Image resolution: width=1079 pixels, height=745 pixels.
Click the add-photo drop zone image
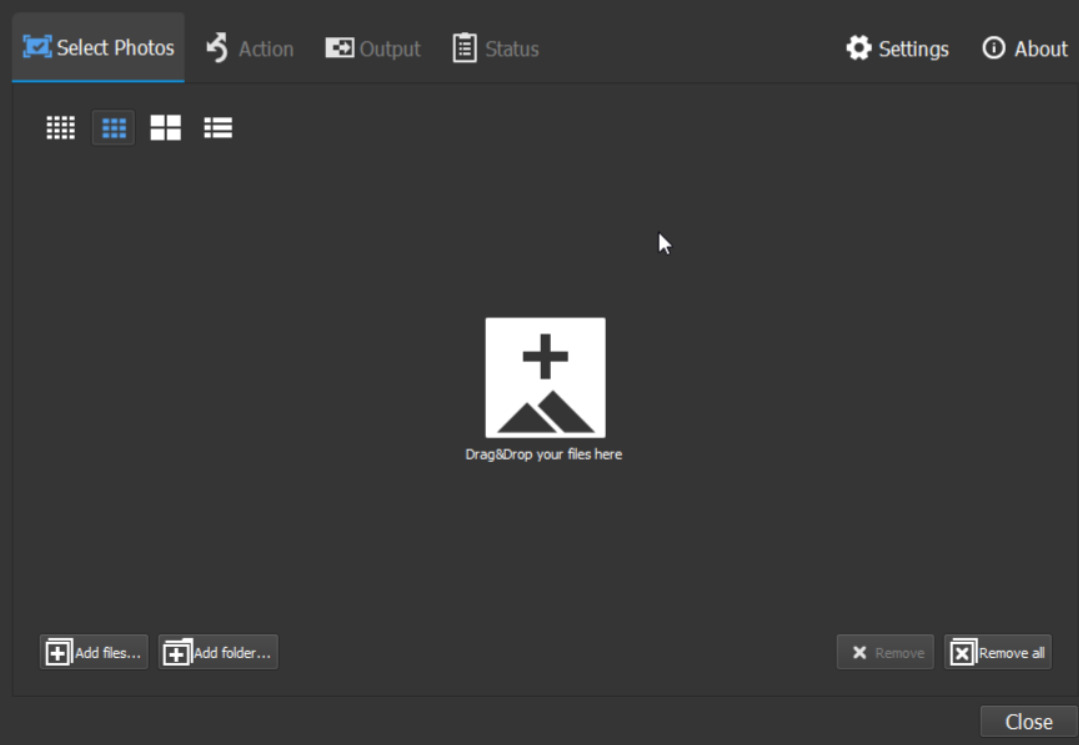click(546, 378)
